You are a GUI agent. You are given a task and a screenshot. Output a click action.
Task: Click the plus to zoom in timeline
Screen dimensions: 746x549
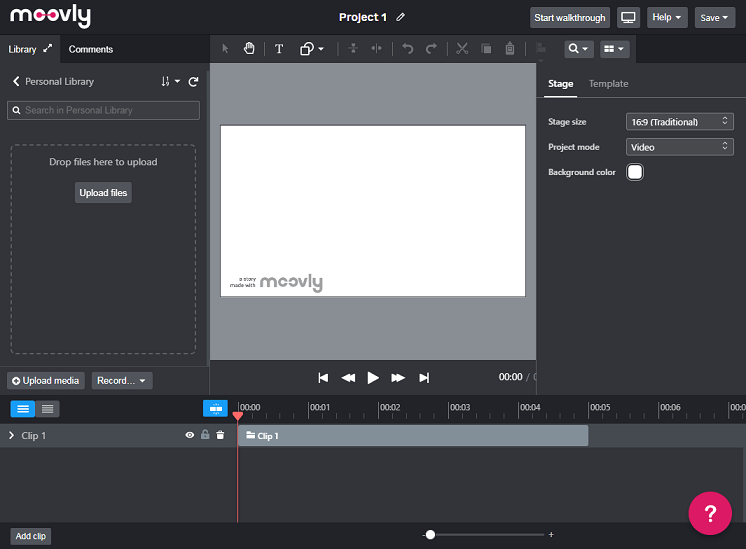pyautogui.click(x=551, y=535)
